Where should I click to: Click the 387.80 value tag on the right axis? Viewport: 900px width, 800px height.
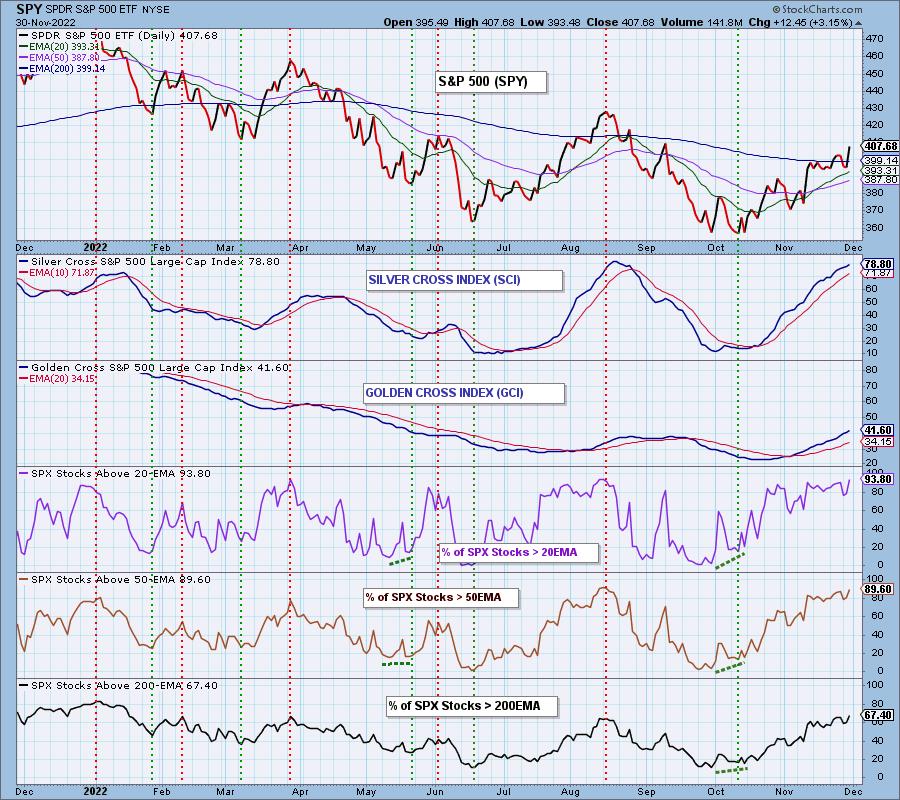click(x=880, y=180)
